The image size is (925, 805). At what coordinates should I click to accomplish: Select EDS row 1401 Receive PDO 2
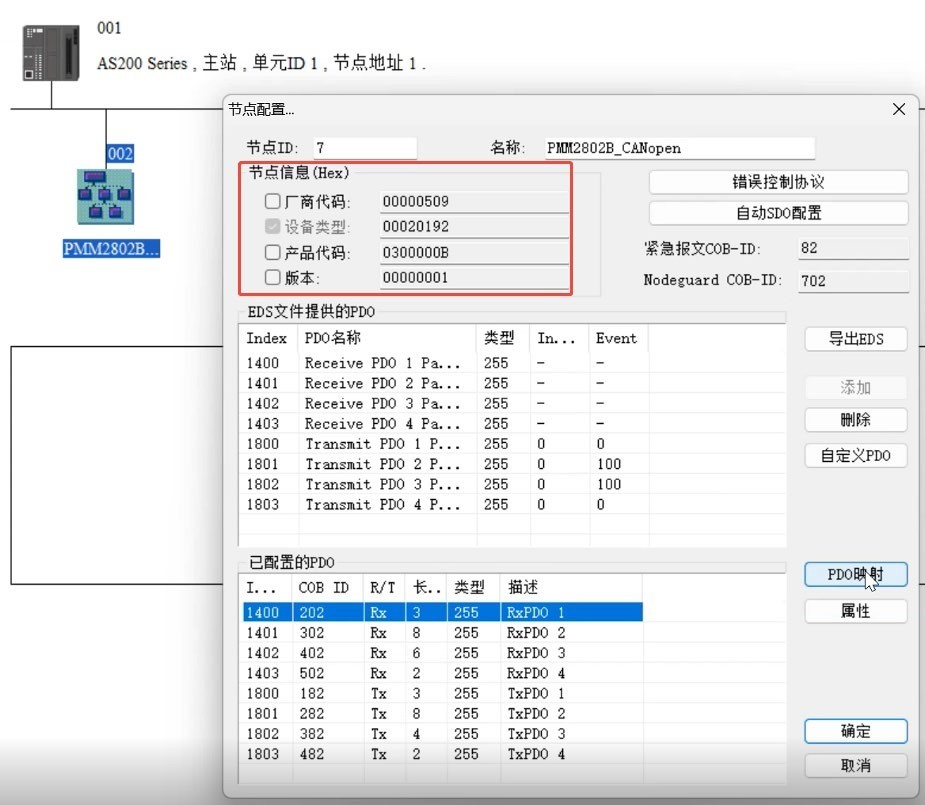pos(512,383)
